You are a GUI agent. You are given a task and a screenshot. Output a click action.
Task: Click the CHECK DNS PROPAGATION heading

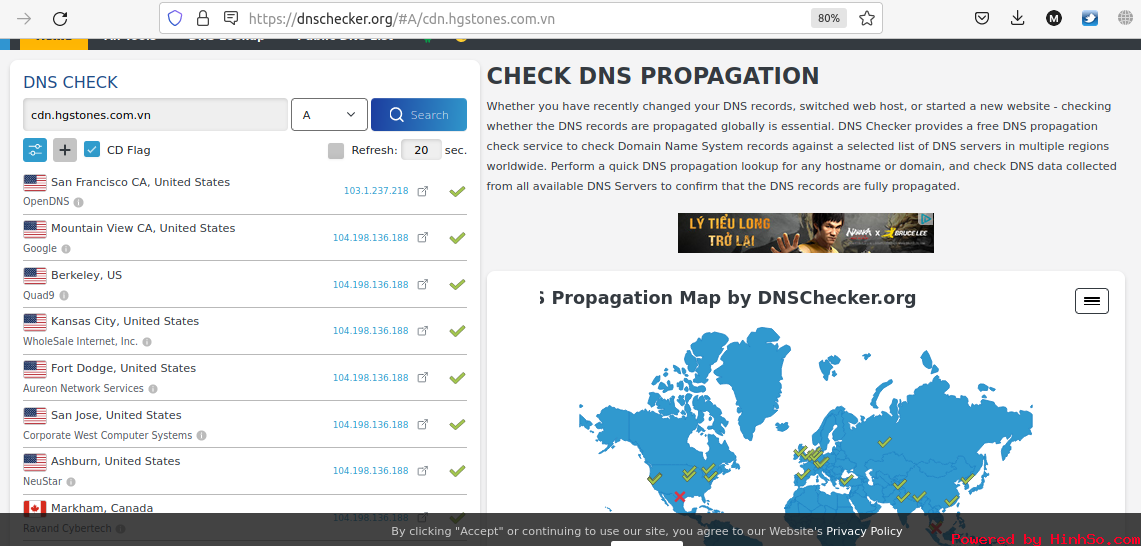[x=653, y=76]
